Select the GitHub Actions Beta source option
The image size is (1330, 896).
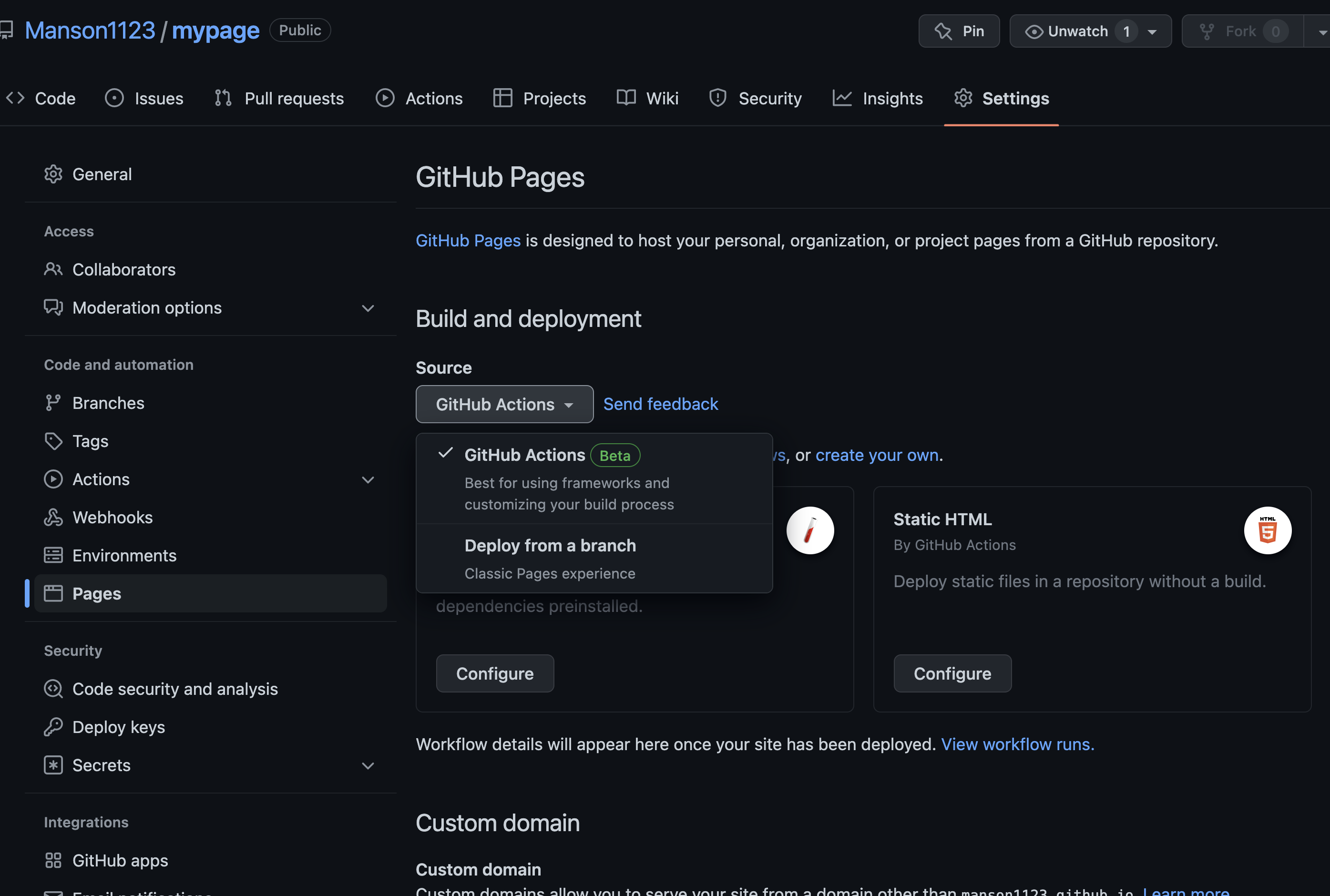[594, 479]
